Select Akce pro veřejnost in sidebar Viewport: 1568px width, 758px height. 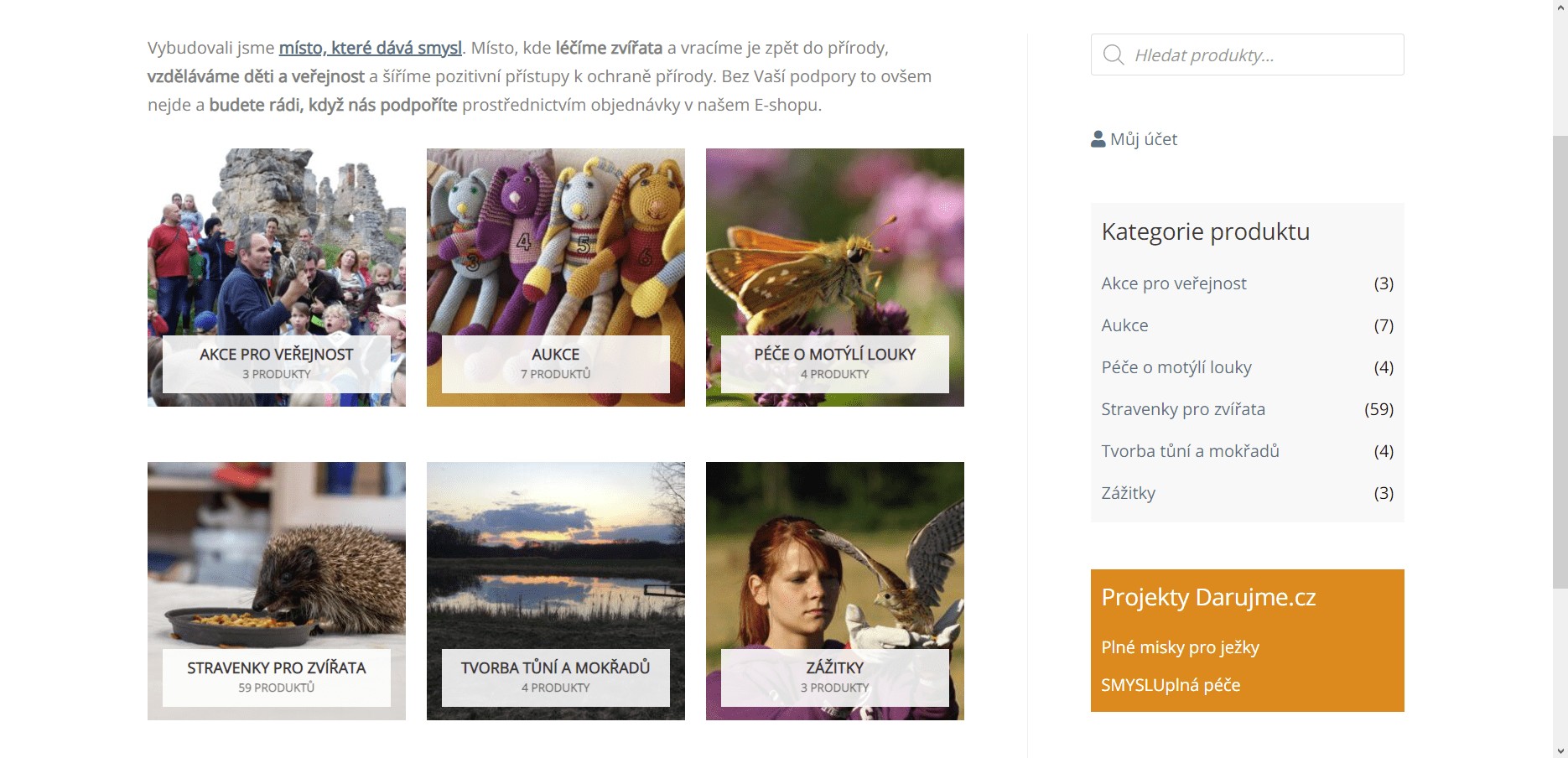1174,283
